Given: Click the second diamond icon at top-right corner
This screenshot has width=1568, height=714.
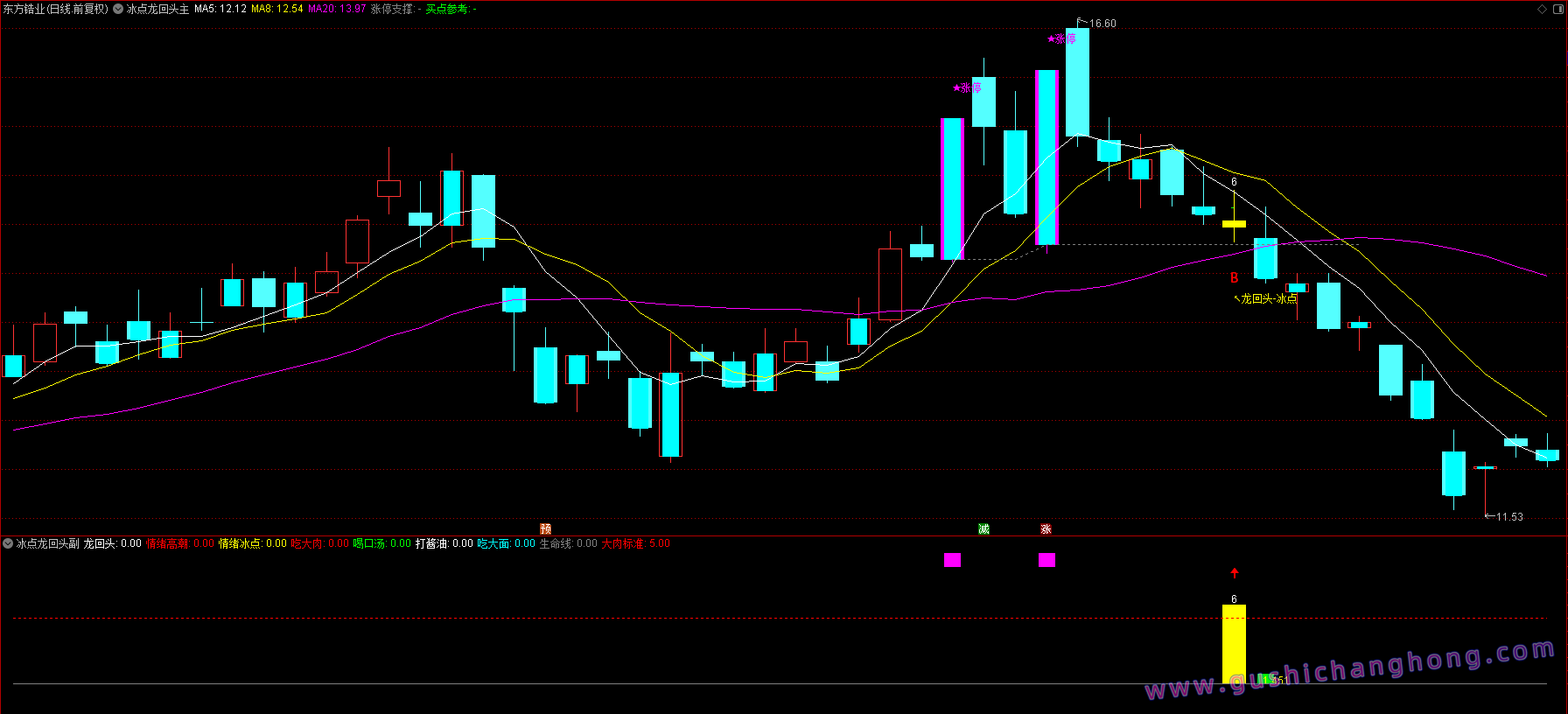Looking at the screenshot, I should 1557,9.
